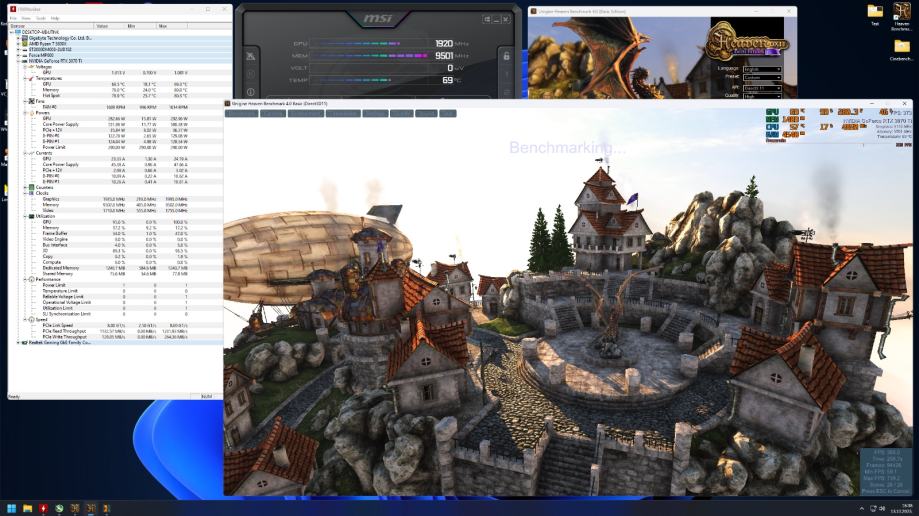919x516 pixels.
Task: Click the Voltages category icon
Action: [x=32, y=67]
